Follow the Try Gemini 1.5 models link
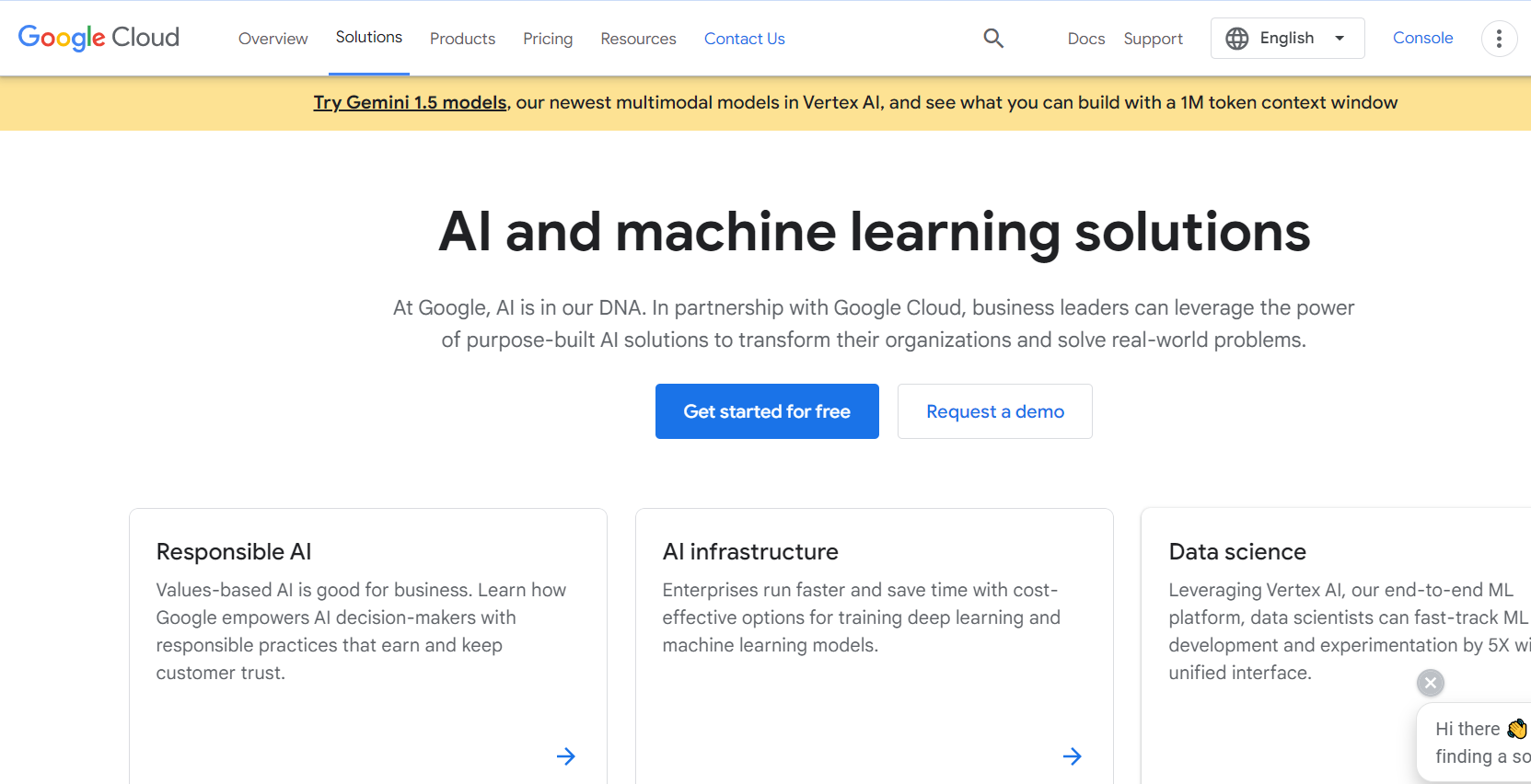Image resolution: width=1531 pixels, height=784 pixels. click(x=410, y=103)
